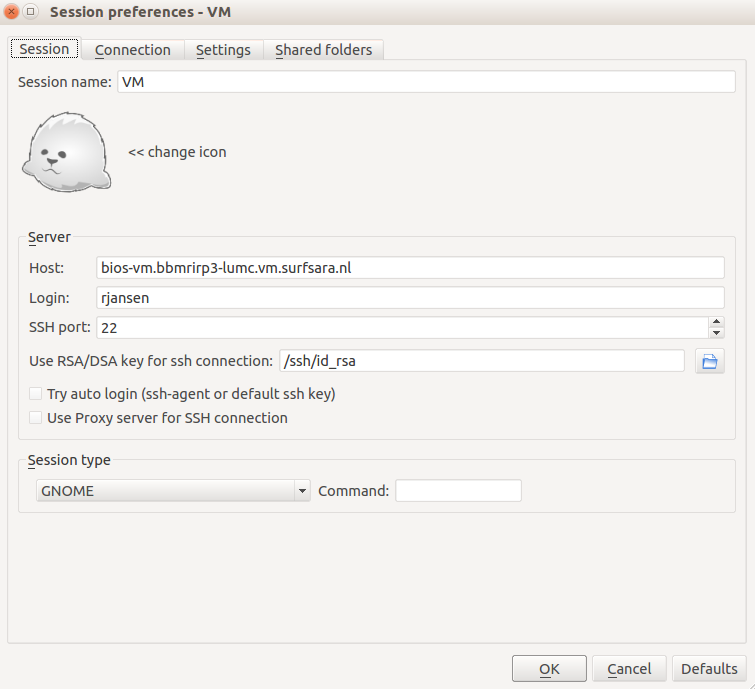755x689 pixels.
Task: Click the Command text field
Action: (458, 491)
